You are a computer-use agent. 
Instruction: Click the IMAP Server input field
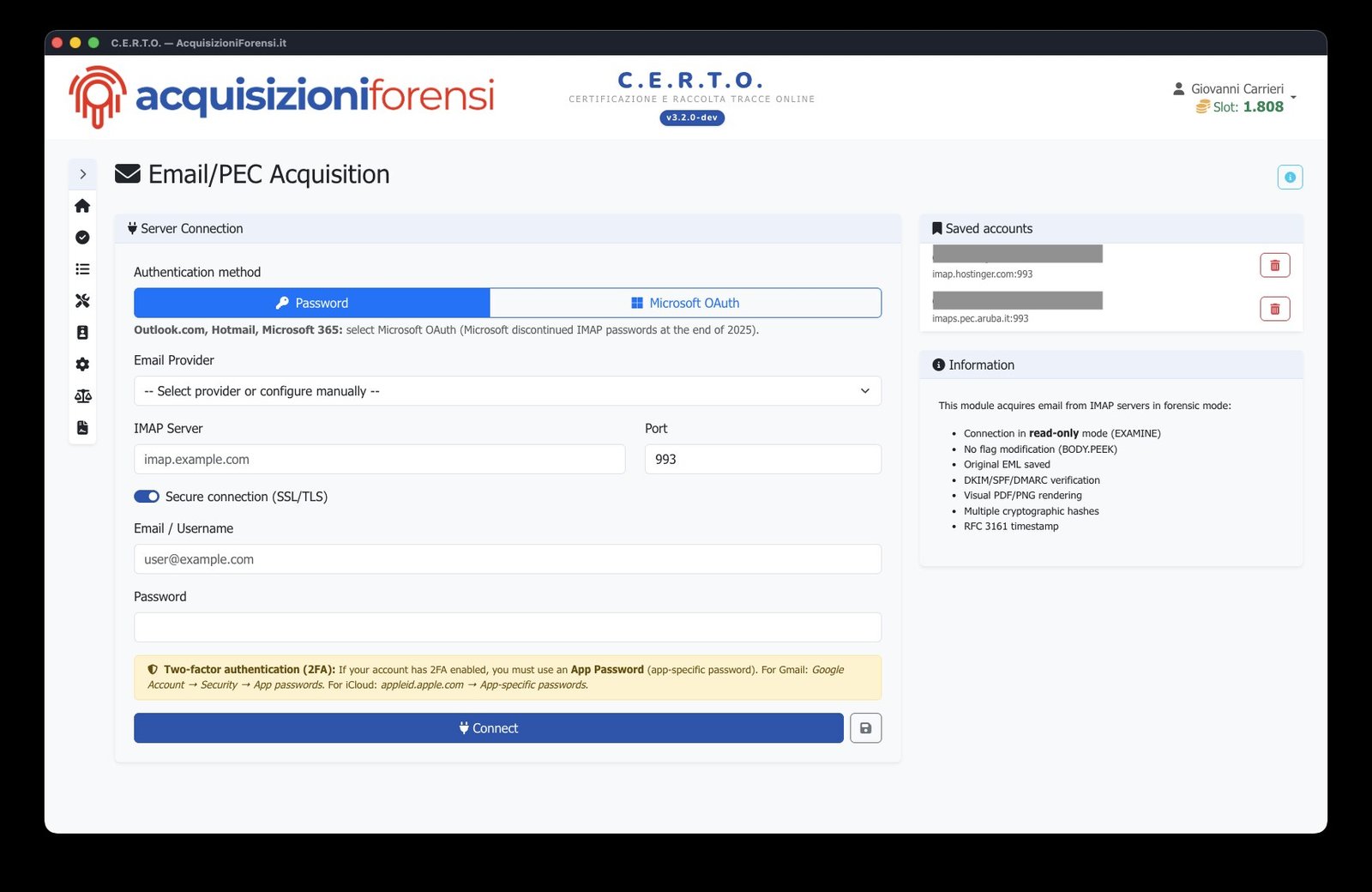[379, 459]
